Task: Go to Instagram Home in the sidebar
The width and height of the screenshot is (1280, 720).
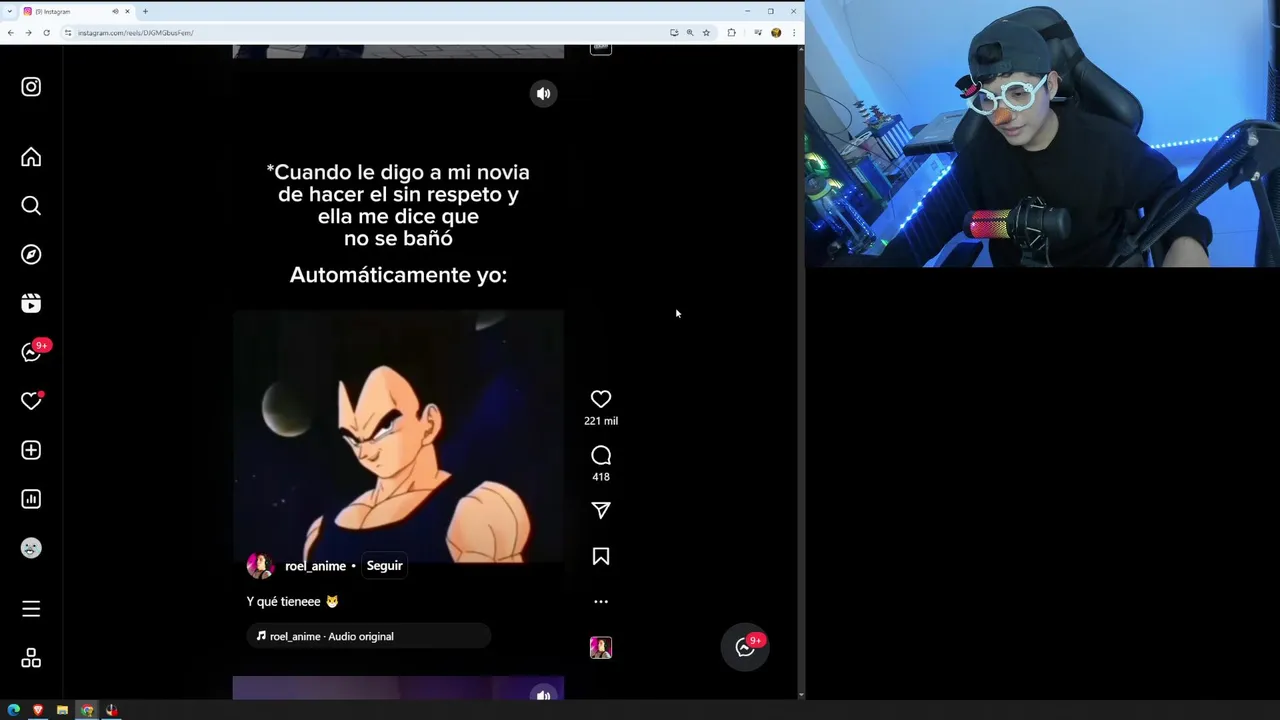Action: click(x=31, y=157)
